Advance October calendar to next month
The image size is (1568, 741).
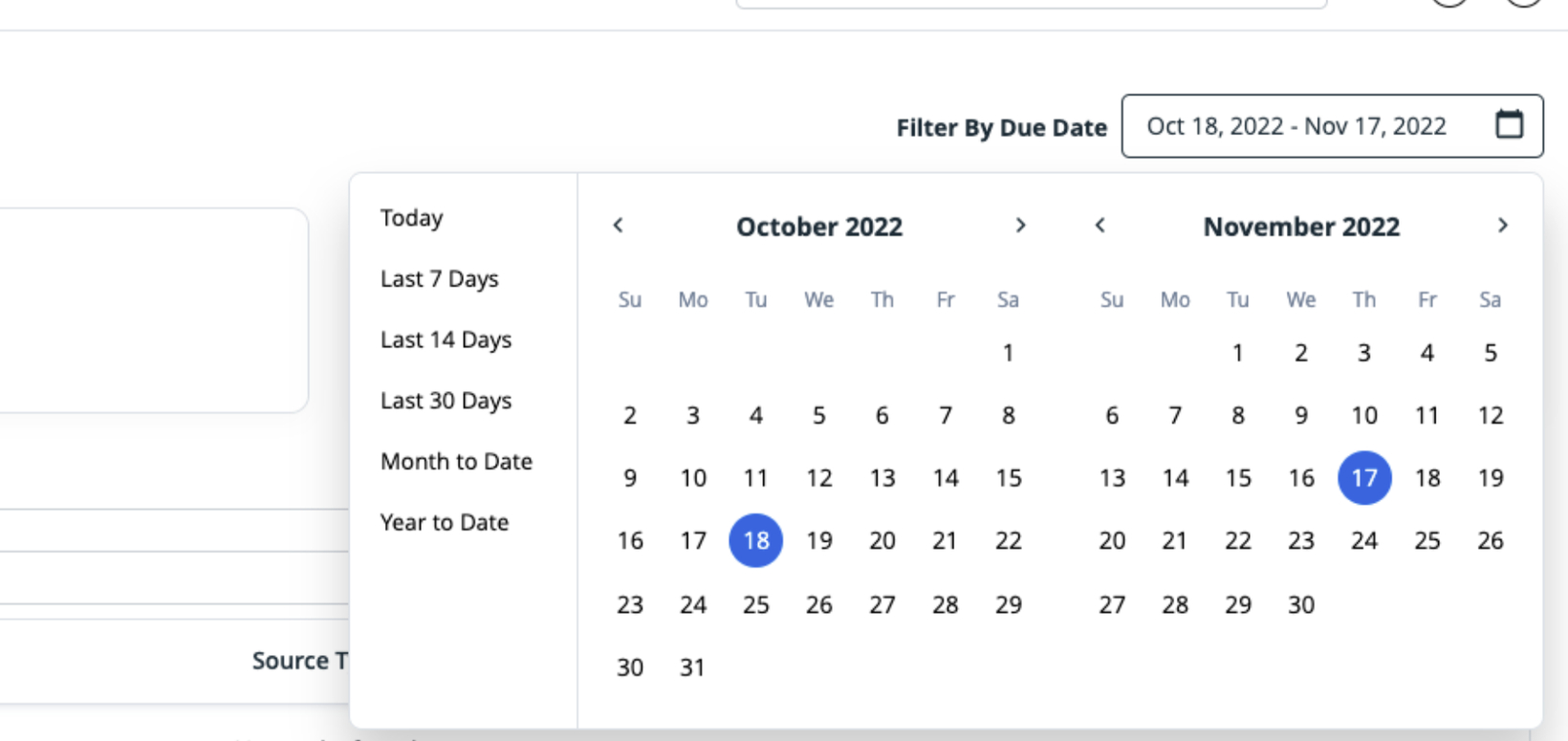[1020, 226]
